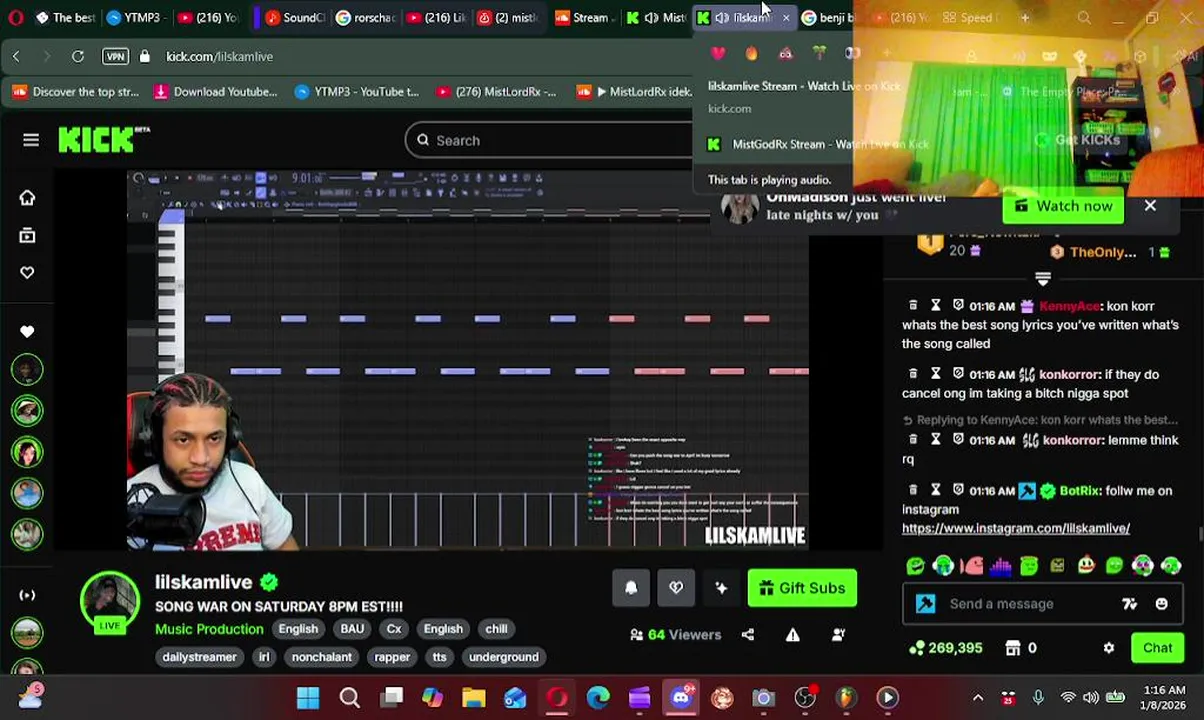Collapse chat leaderboard with the chevron below TheOnly

tap(1043, 279)
